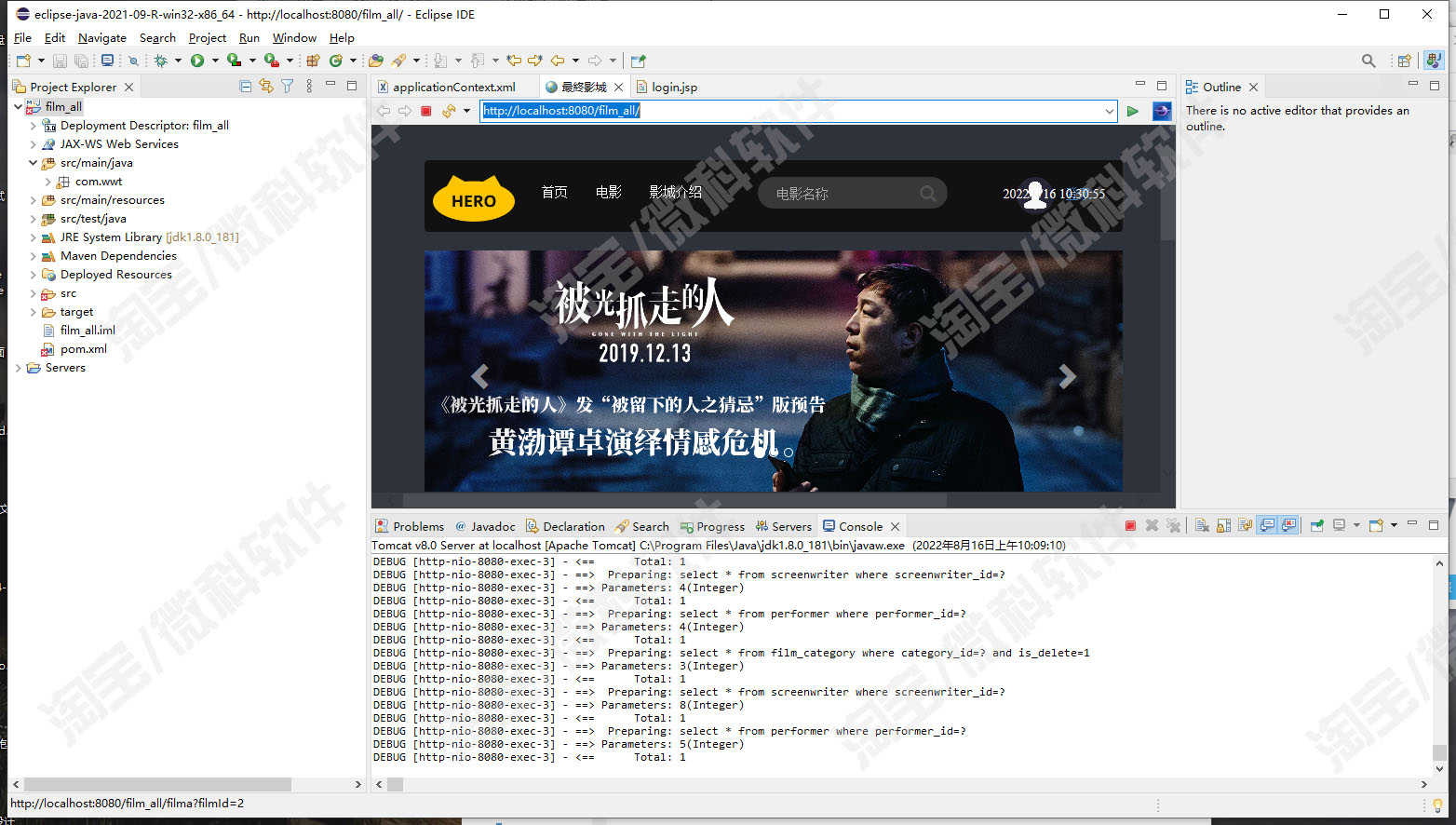Click the Project Explorer horizontal scrollbar thumb
This screenshot has height=825, width=1456.
(156, 785)
